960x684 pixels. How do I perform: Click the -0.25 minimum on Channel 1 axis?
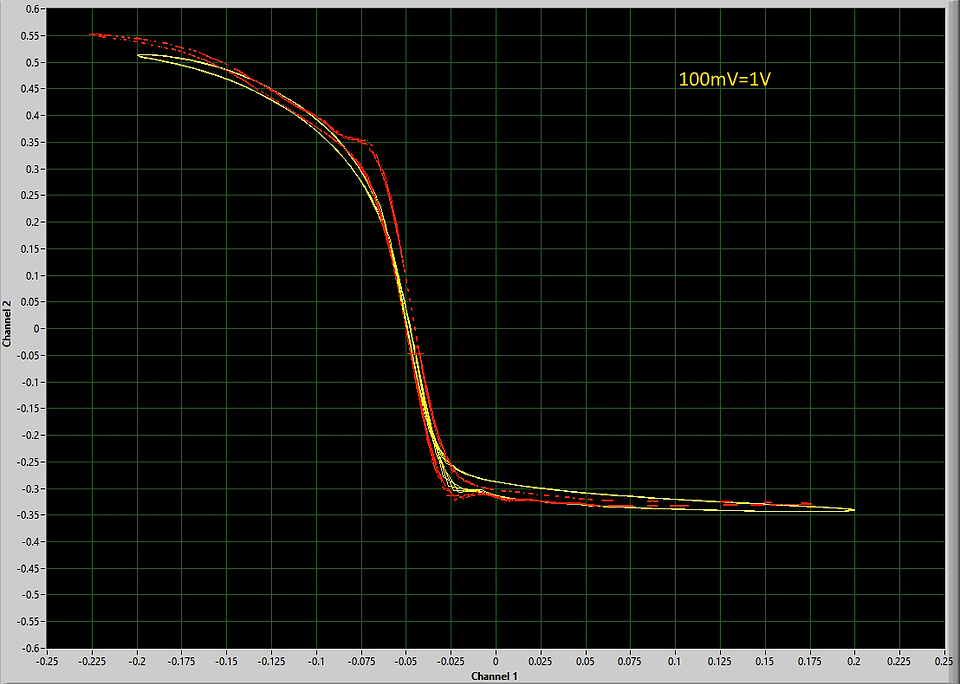click(x=47, y=661)
